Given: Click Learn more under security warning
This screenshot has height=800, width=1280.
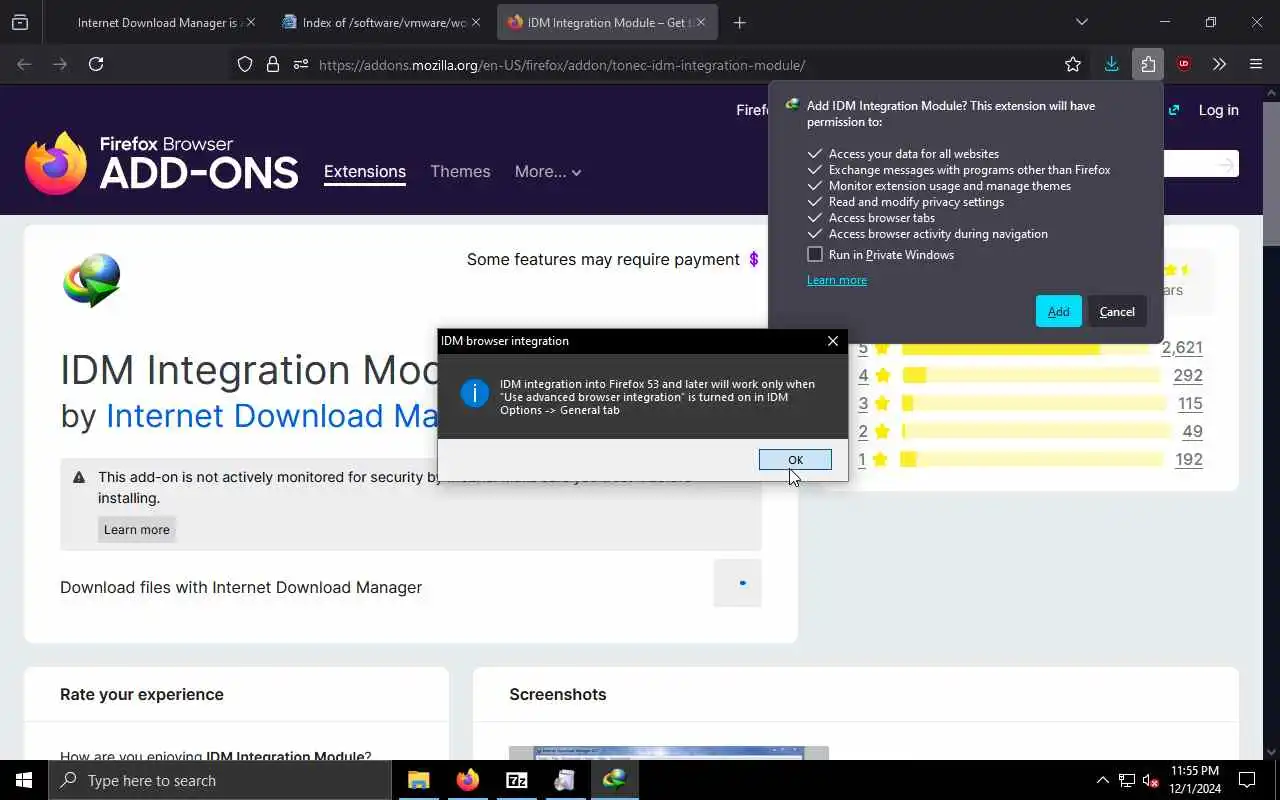Looking at the screenshot, I should pos(137,530).
